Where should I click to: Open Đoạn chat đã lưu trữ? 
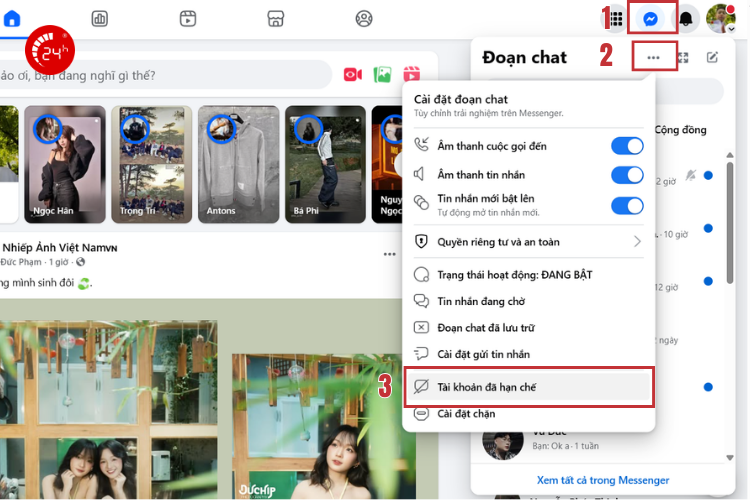[x=529, y=328]
